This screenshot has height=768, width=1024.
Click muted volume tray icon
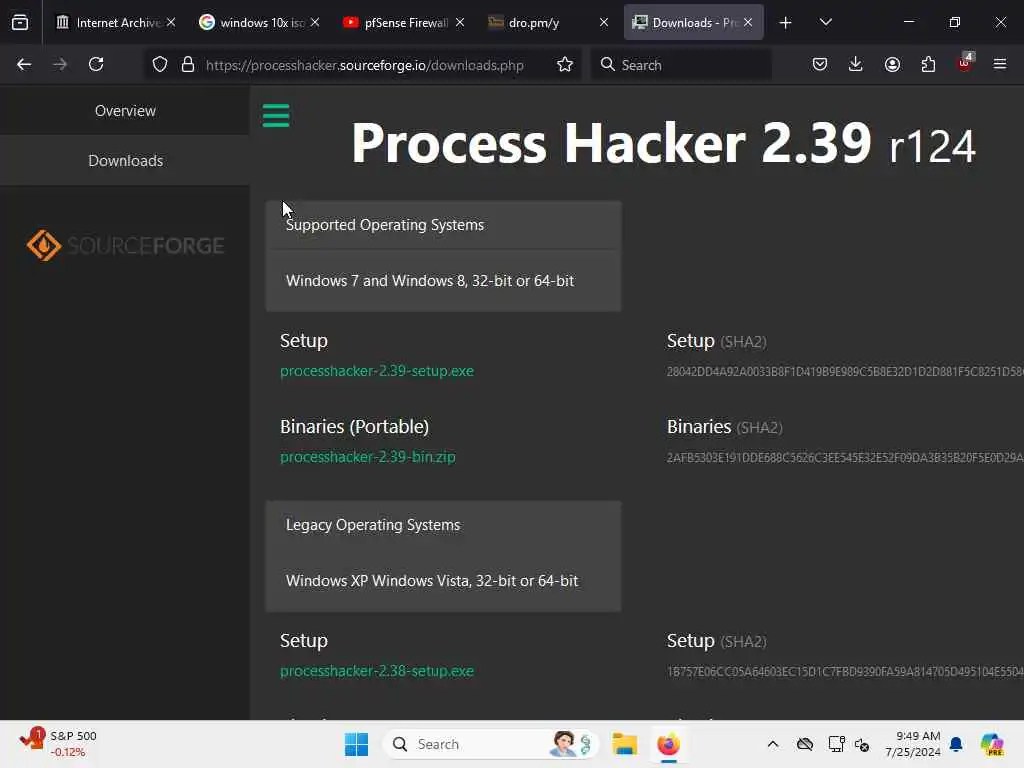pyautogui.click(x=862, y=744)
